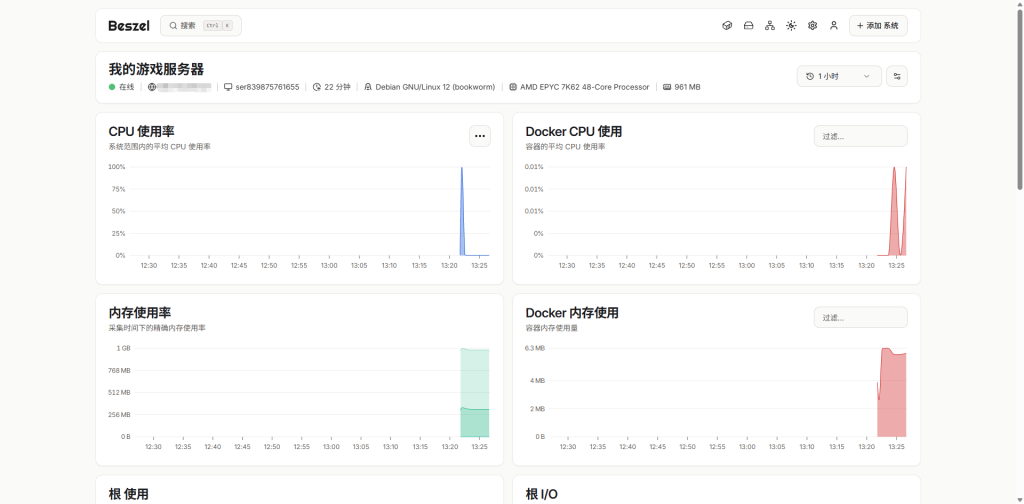Open the user account icon
This screenshot has height=504, width=1024.
pos(833,25)
